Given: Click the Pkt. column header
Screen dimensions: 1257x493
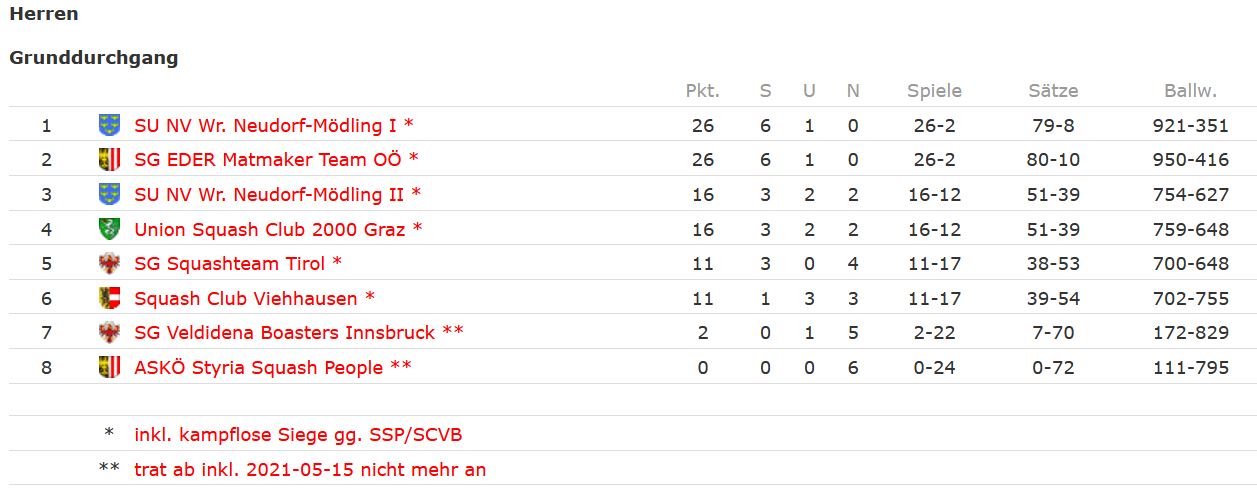Looking at the screenshot, I should click(702, 91).
